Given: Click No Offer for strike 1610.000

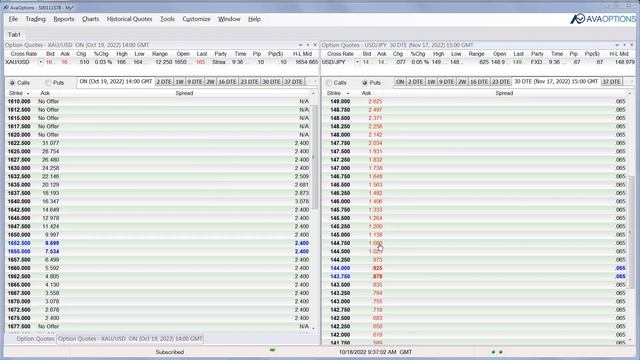Looking at the screenshot, I should point(49,102).
